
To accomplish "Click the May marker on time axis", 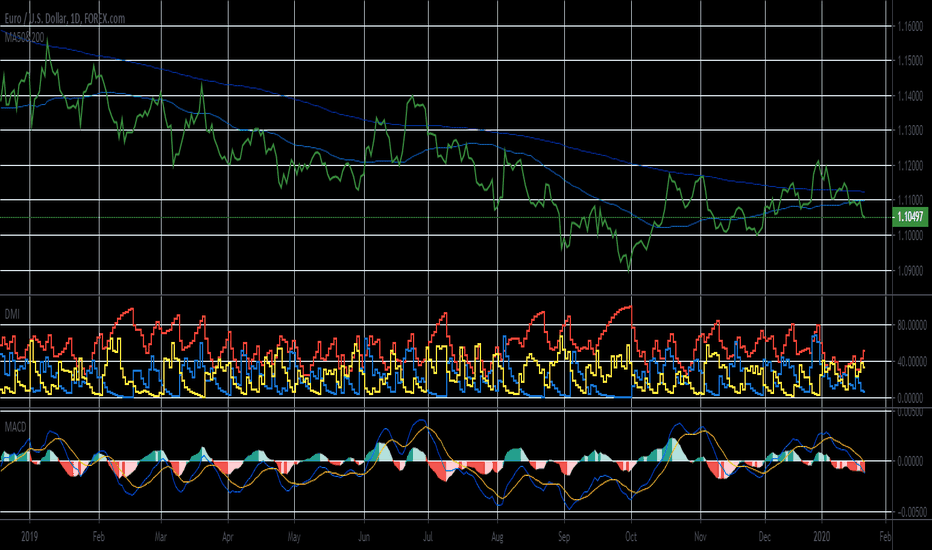I will 293,536.
